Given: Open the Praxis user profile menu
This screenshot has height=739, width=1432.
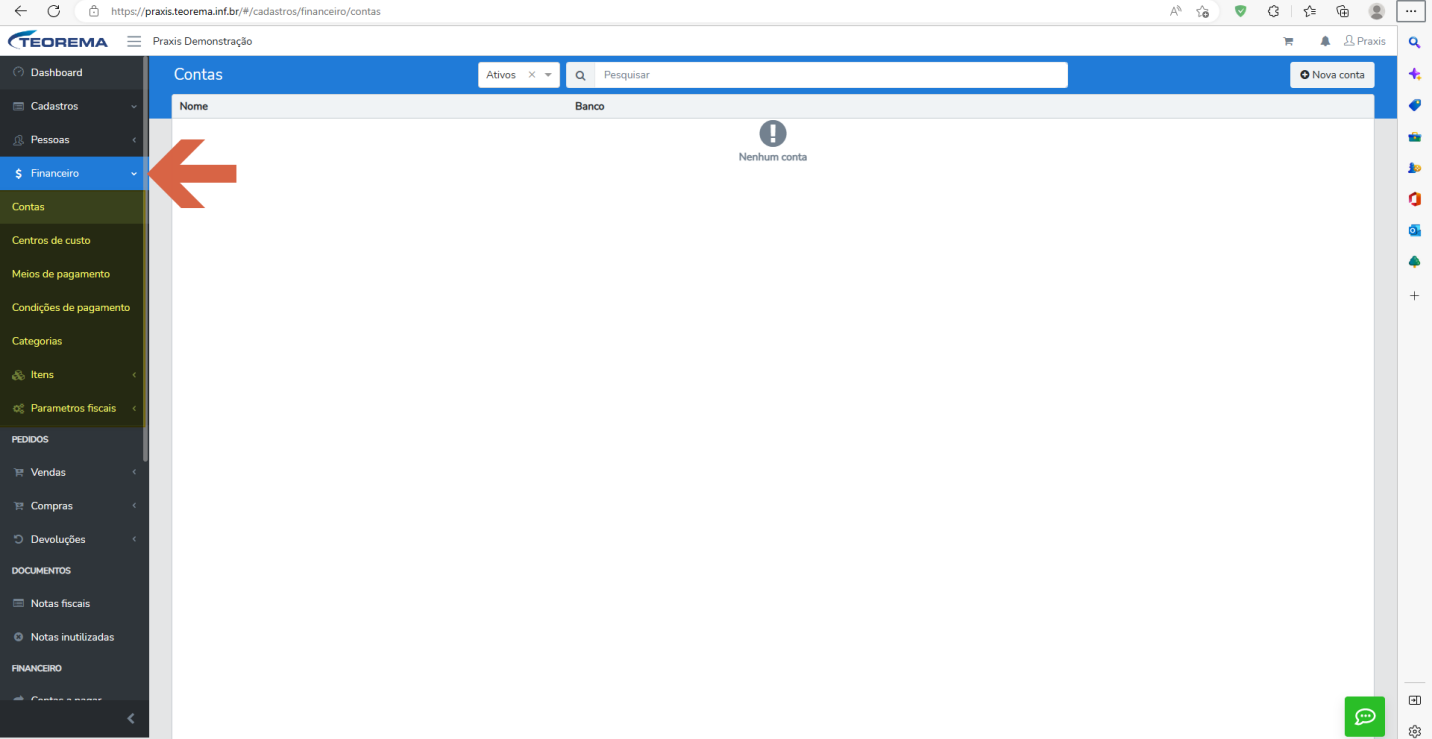Looking at the screenshot, I should pos(1364,41).
